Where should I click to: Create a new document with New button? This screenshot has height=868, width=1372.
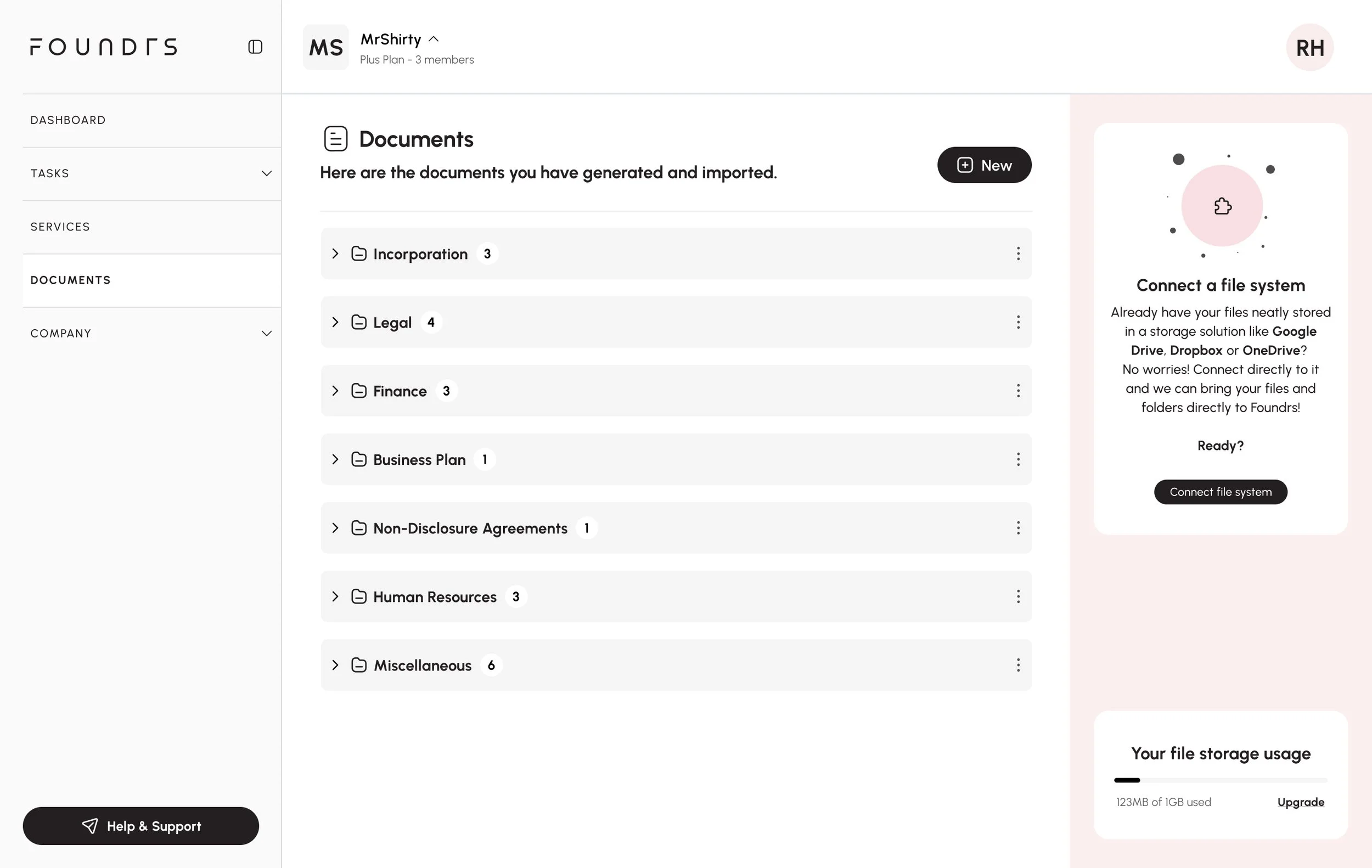pos(984,165)
